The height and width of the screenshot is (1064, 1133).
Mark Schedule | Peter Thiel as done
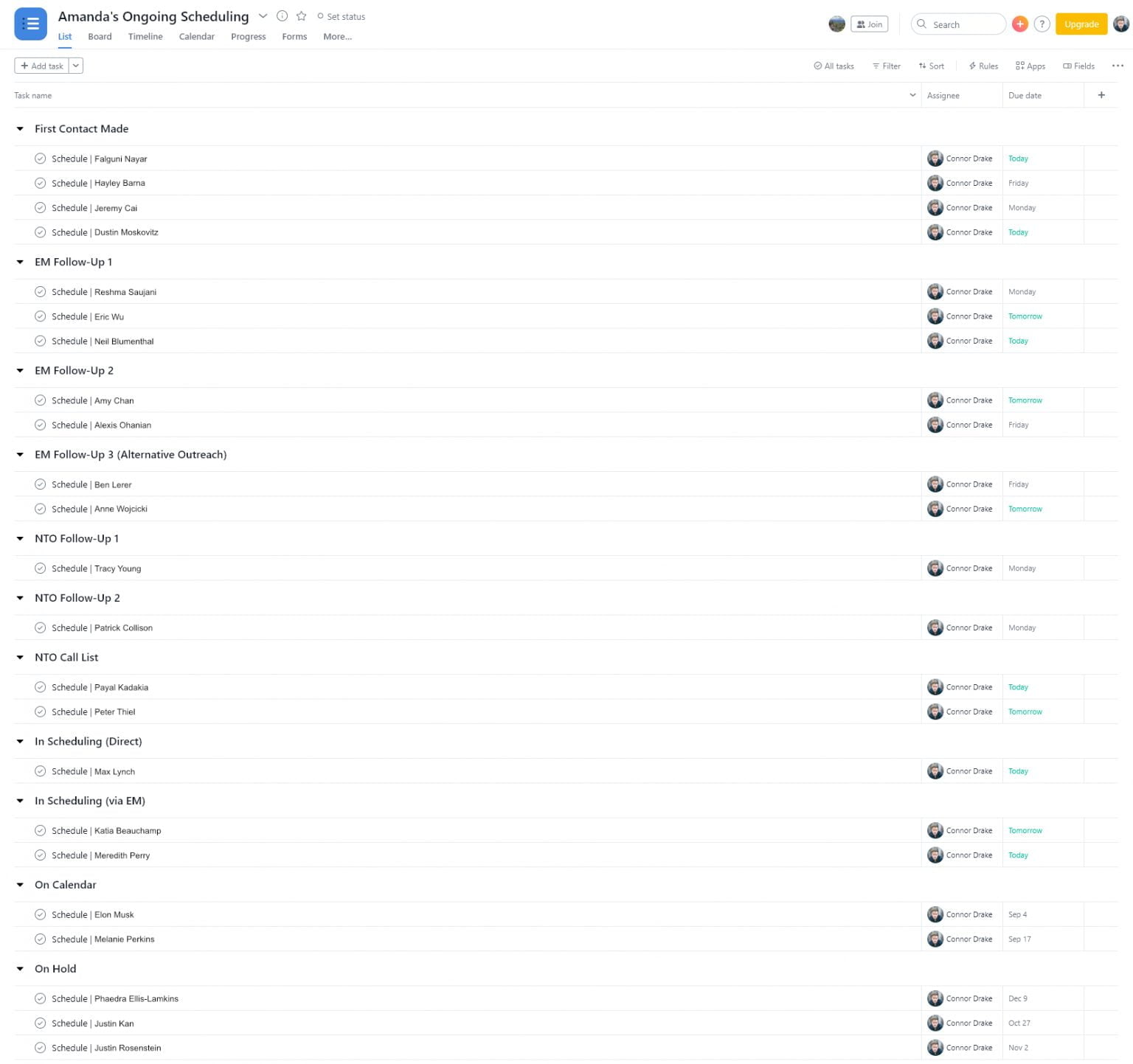(x=41, y=712)
